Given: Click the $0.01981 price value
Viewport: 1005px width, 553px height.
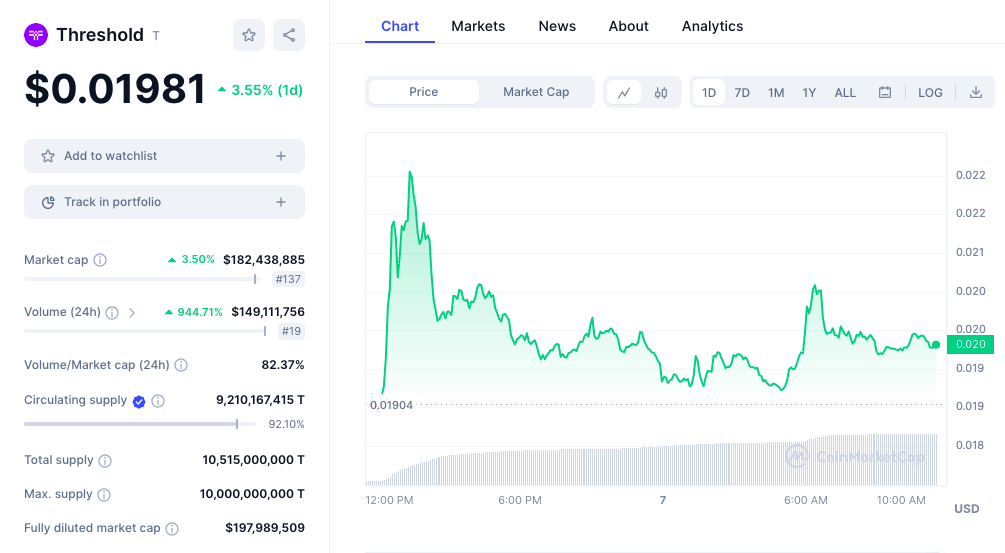Looking at the screenshot, I should 115,88.
